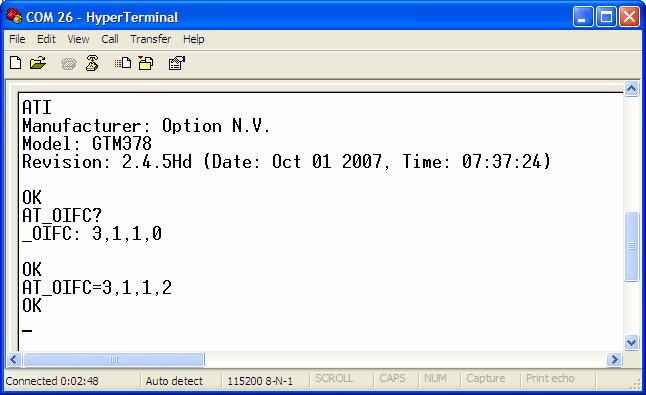Click the terminal cursor on the last line
The height and width of the screenshot is (395, 646).
(x=27, y=330)
